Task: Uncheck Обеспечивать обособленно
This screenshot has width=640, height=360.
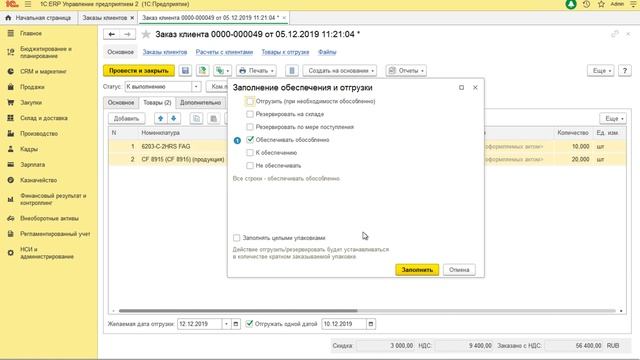Action: tap(250, 140)
